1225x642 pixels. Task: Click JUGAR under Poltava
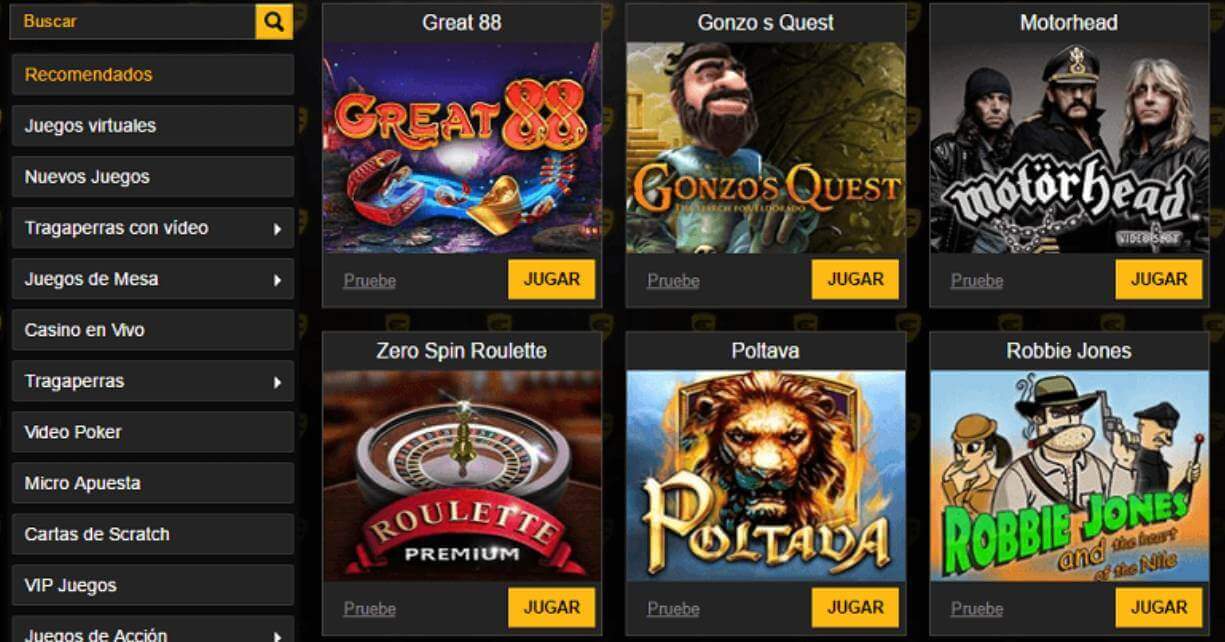pos(855,607)
